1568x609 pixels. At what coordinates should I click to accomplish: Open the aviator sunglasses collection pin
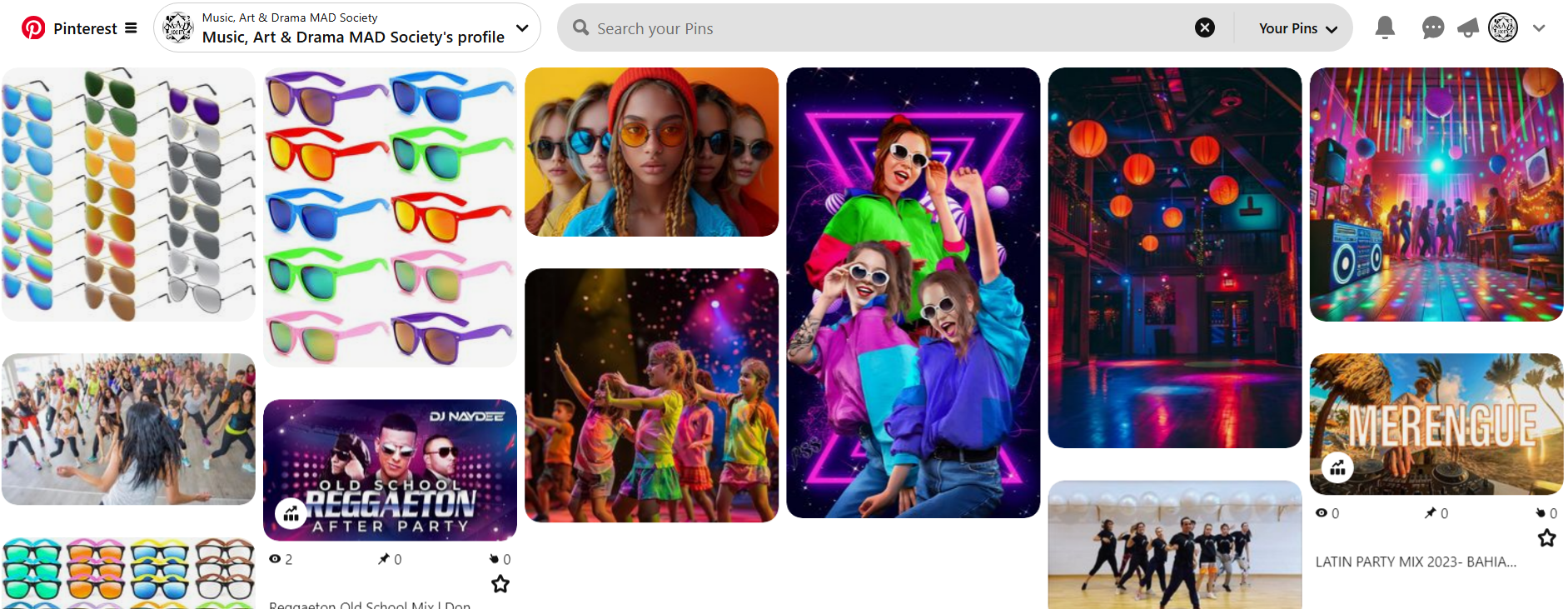tap(128, 194)
